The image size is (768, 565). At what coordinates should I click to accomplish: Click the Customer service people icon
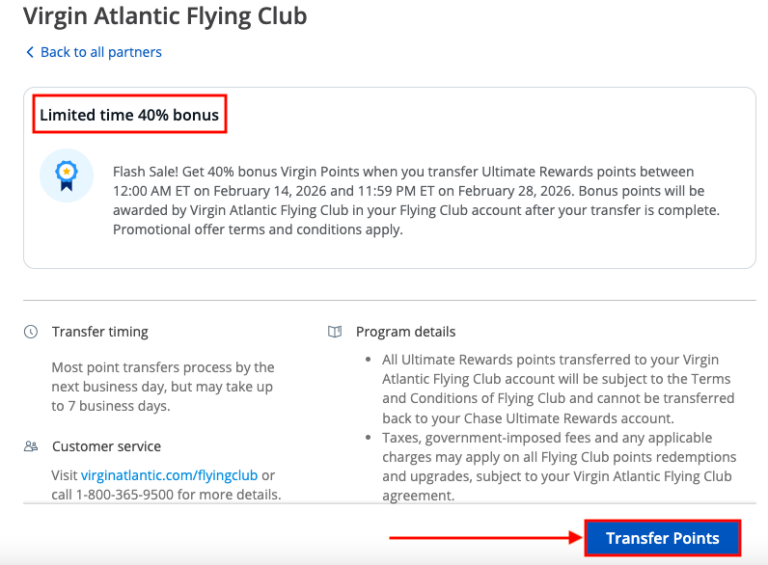(31, 446)
